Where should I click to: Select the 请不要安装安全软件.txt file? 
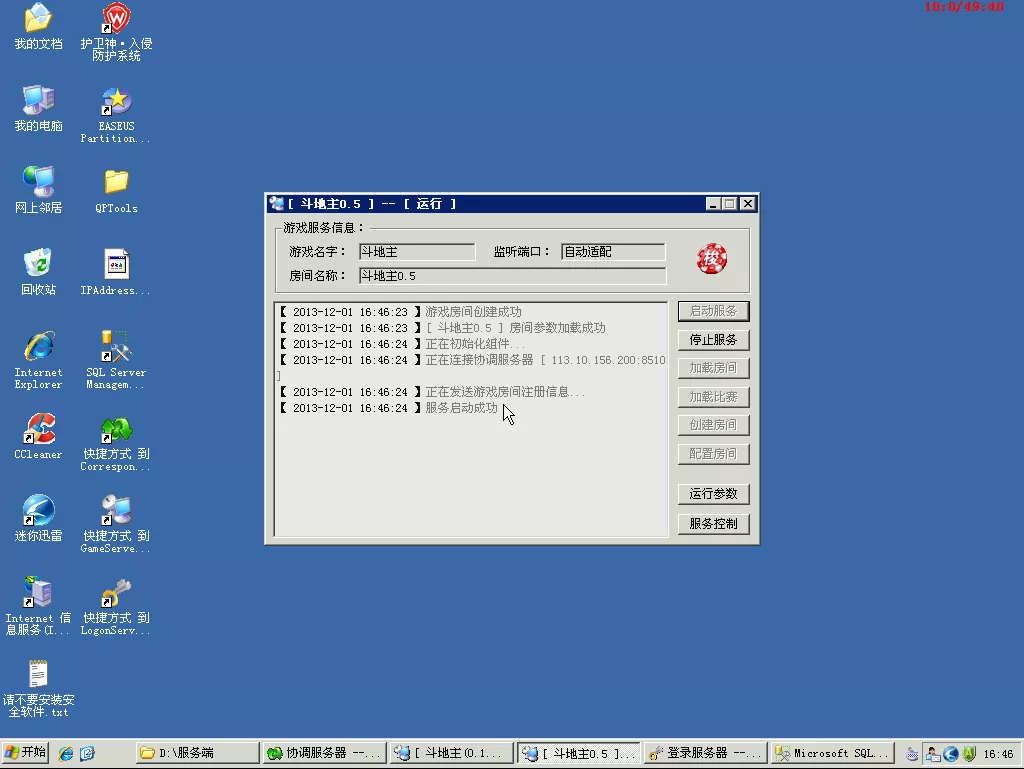tap(39, 689)
